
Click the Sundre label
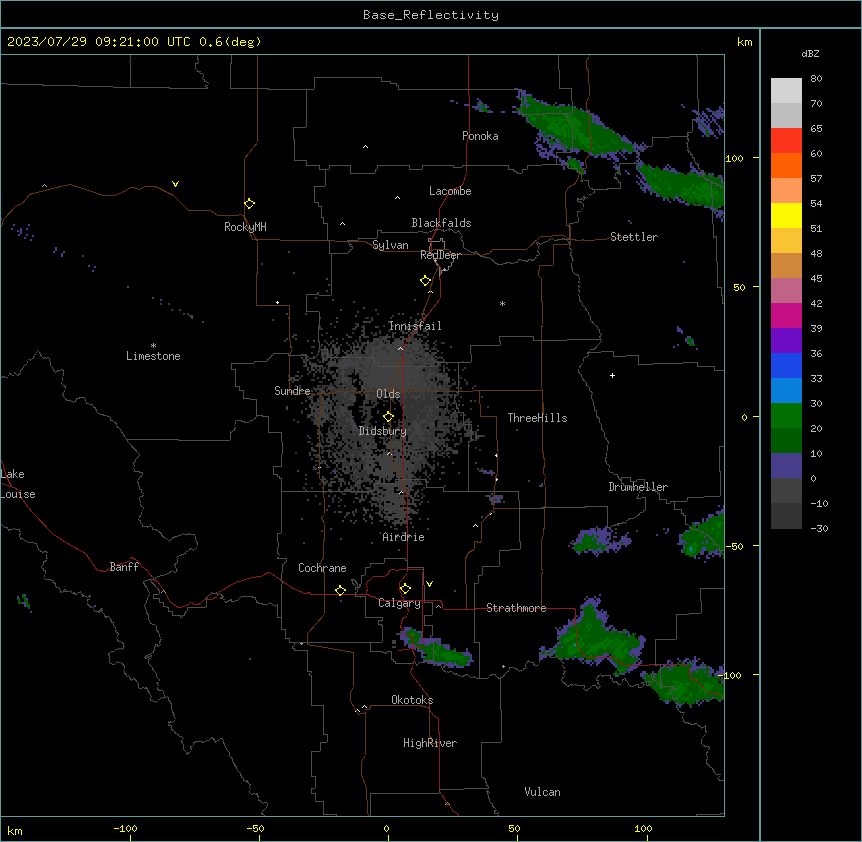coord(292,391)
